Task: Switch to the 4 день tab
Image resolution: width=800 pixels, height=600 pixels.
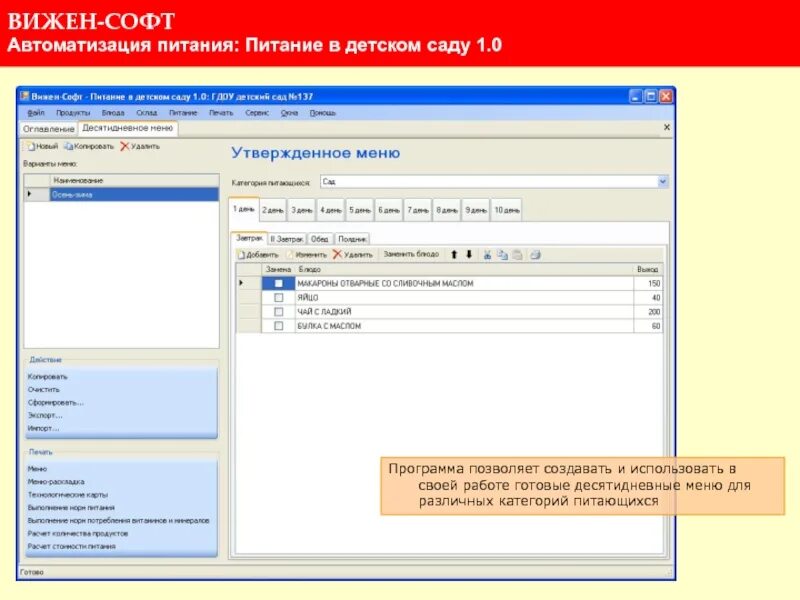Action: [x=331, y=210]
